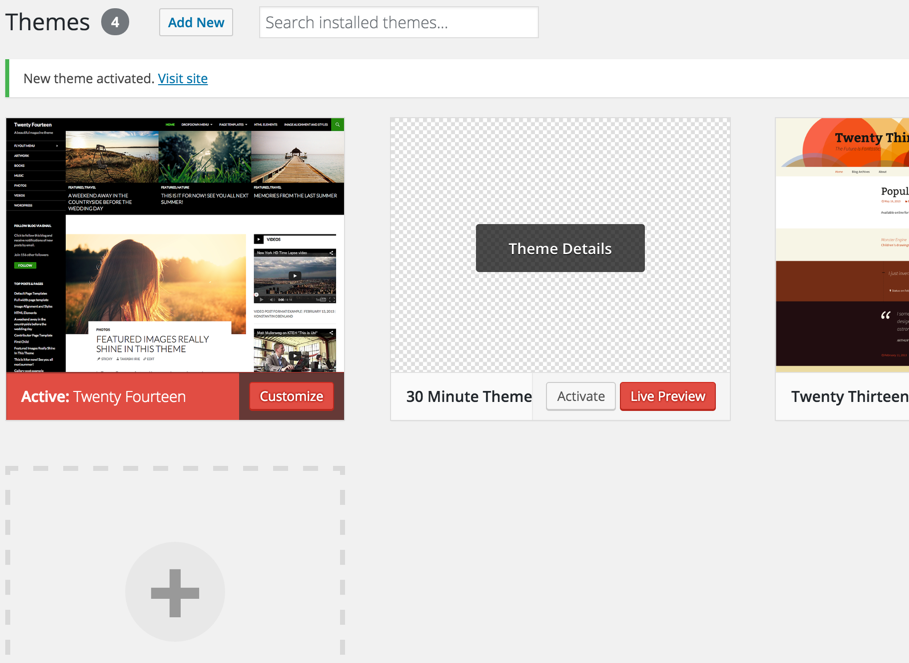The image size is (909, 663).
Task: Click the Twenty Thirteen theme name
Action: coord(850,396)
